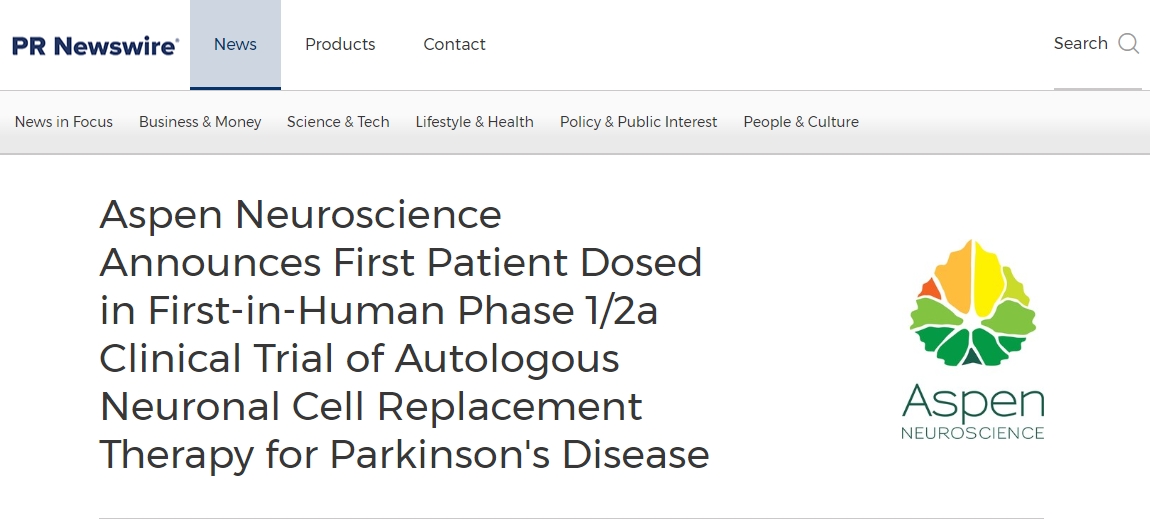
Task: Click the NEUROSCIENCE text in the logo
Action: pyautogui.click(x=972, y=434)
